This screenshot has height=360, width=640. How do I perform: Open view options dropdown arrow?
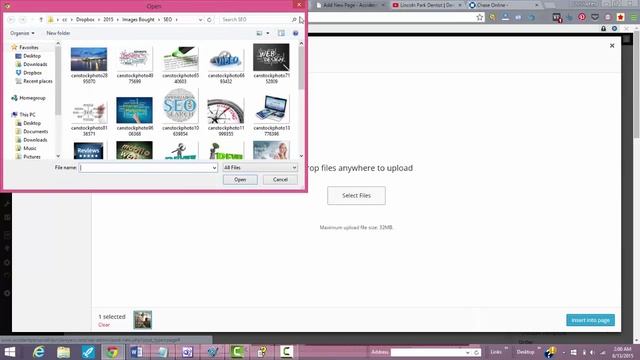click(268, 33)
